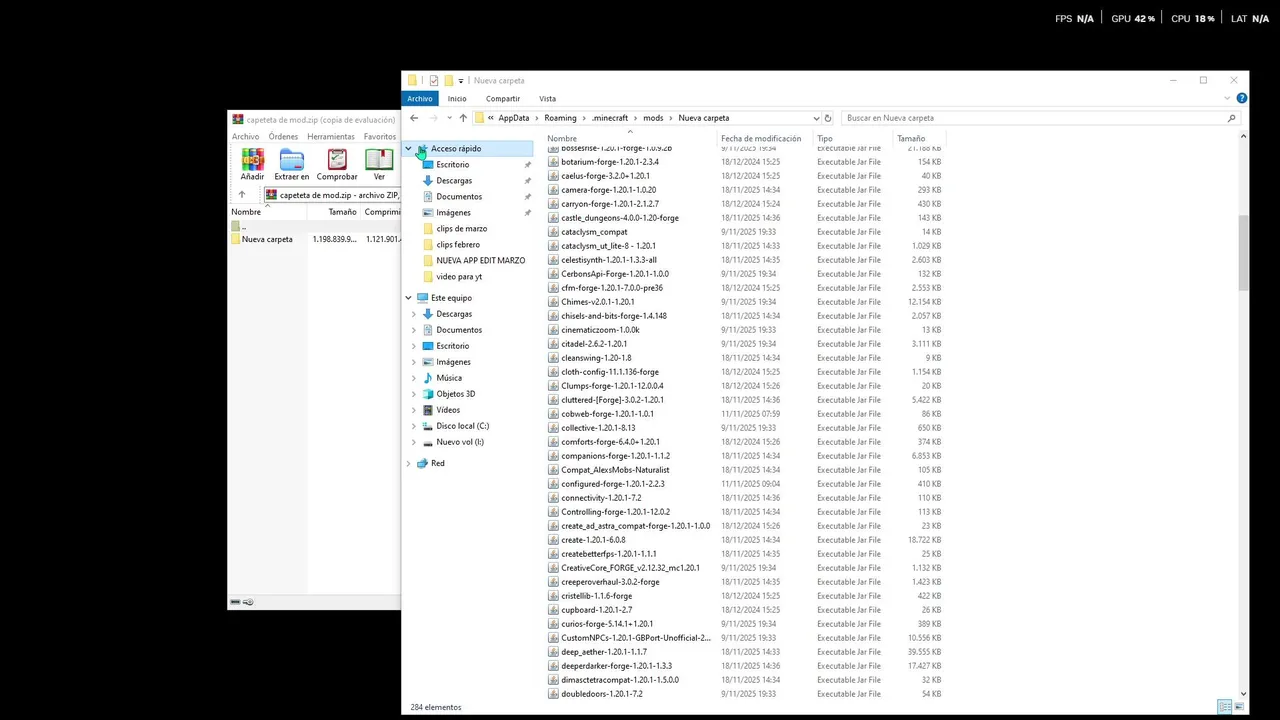Image resolution: width=1280 pixels, height=720 pixels.
Task: Select Nuevo vol (I:) drive
Action: click(x=459, y=442)
